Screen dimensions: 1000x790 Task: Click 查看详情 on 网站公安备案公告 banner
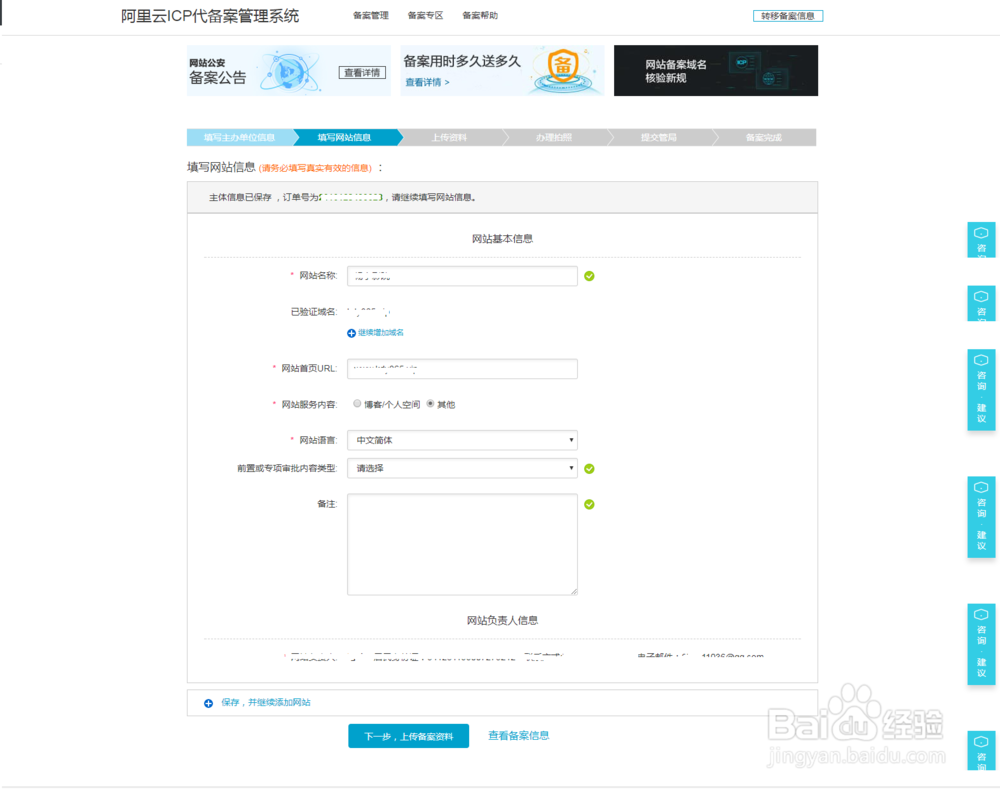362,73
